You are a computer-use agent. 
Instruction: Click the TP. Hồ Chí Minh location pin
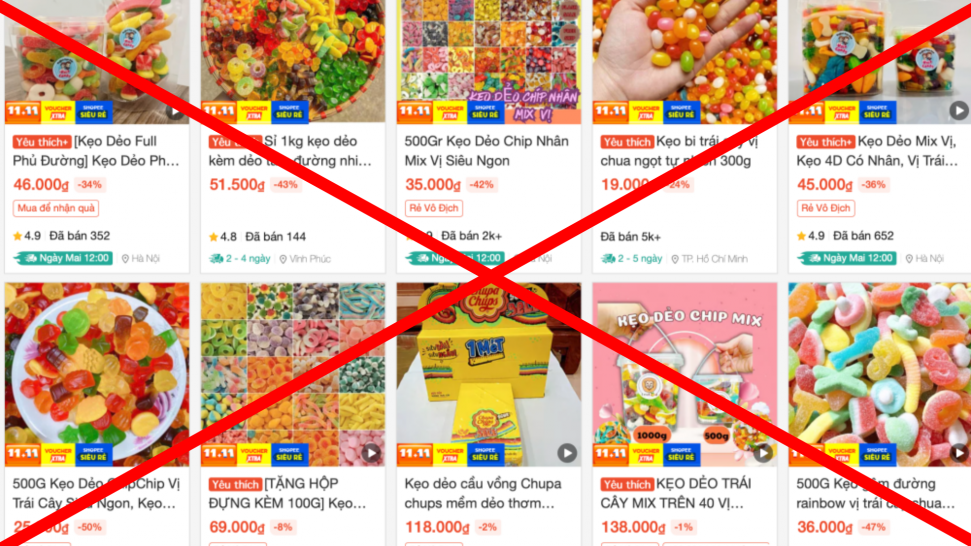[675, 259]
